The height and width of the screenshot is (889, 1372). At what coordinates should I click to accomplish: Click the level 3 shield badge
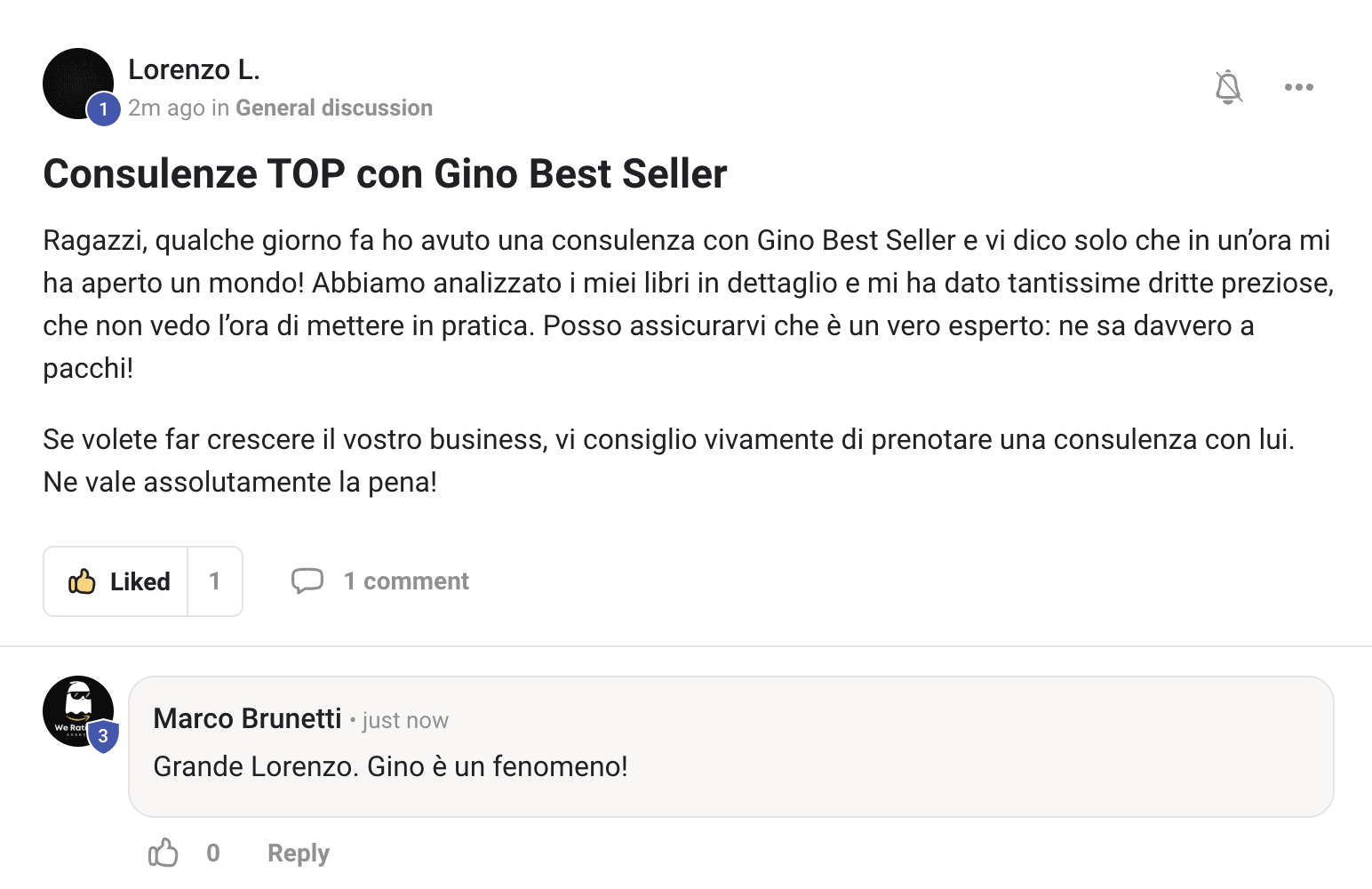[x=104, y=736]
